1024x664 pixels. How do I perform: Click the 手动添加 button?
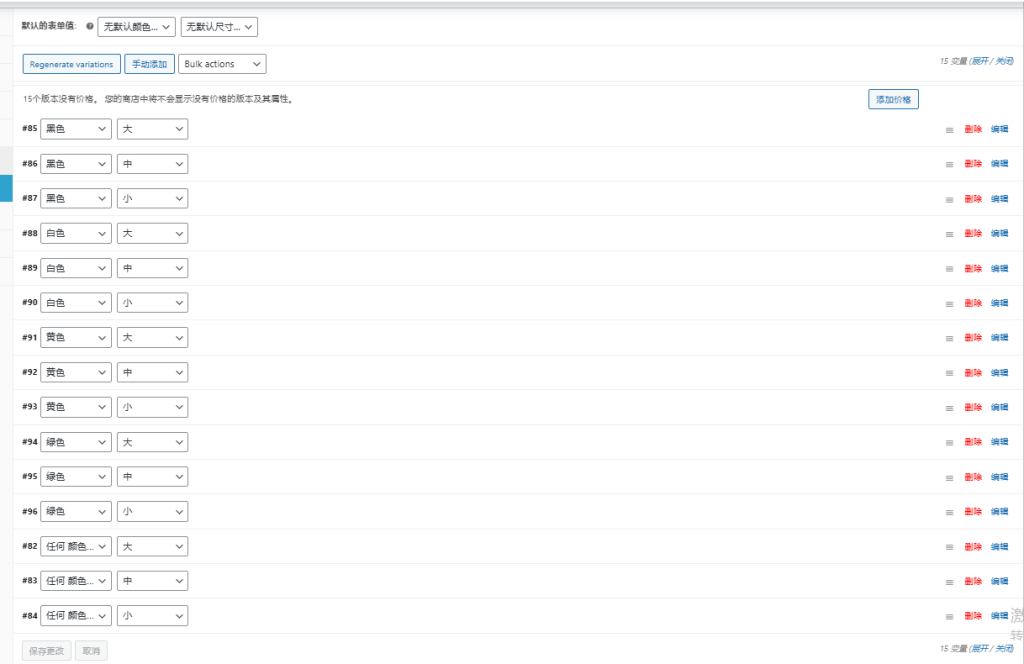(149, 64)
